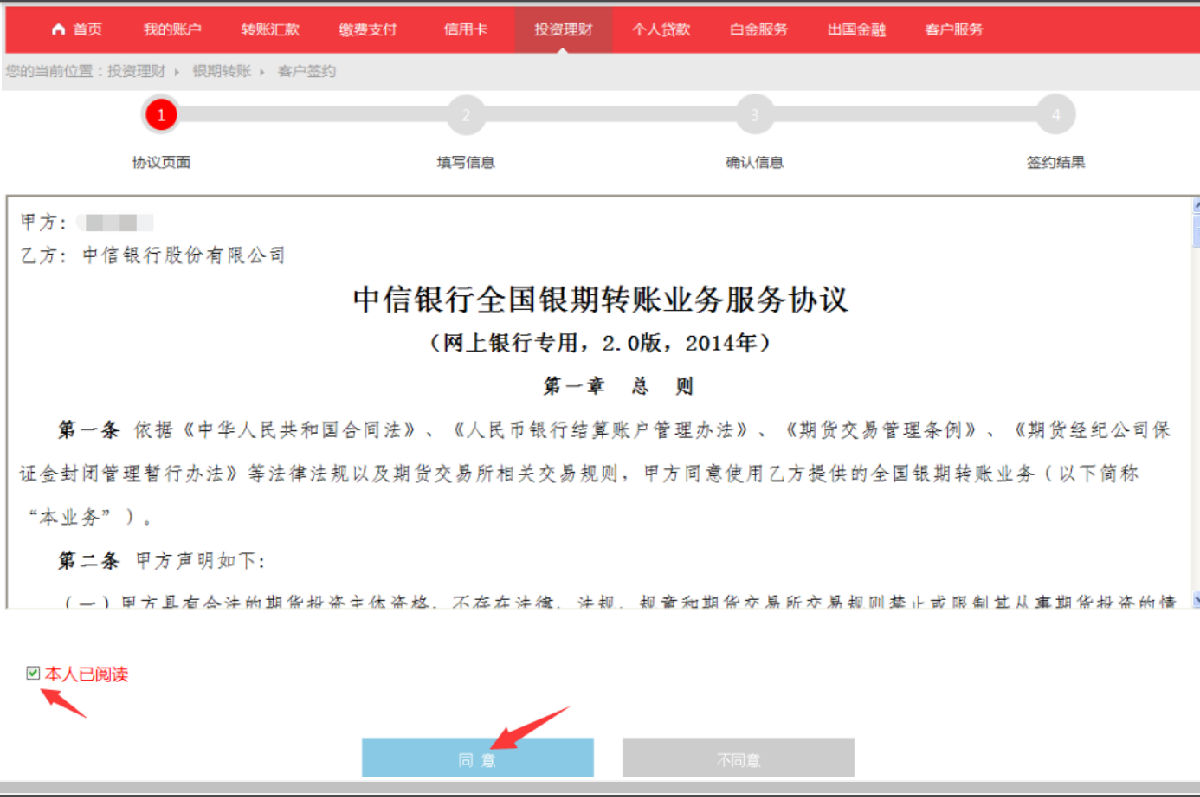This screenshot has height=797, width=1200.
Task: Select the 白金服务 menu item
Action: pos(759,30)
